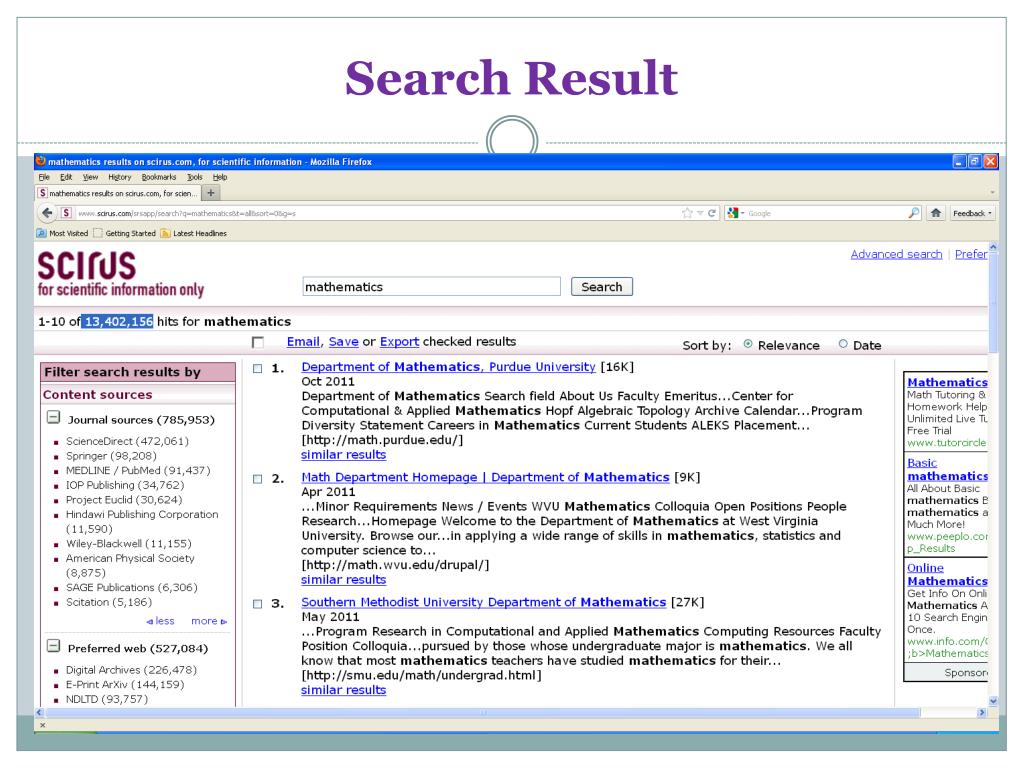Open the View menu
The height and width of the screenshot is (768, 1024).
90,177
